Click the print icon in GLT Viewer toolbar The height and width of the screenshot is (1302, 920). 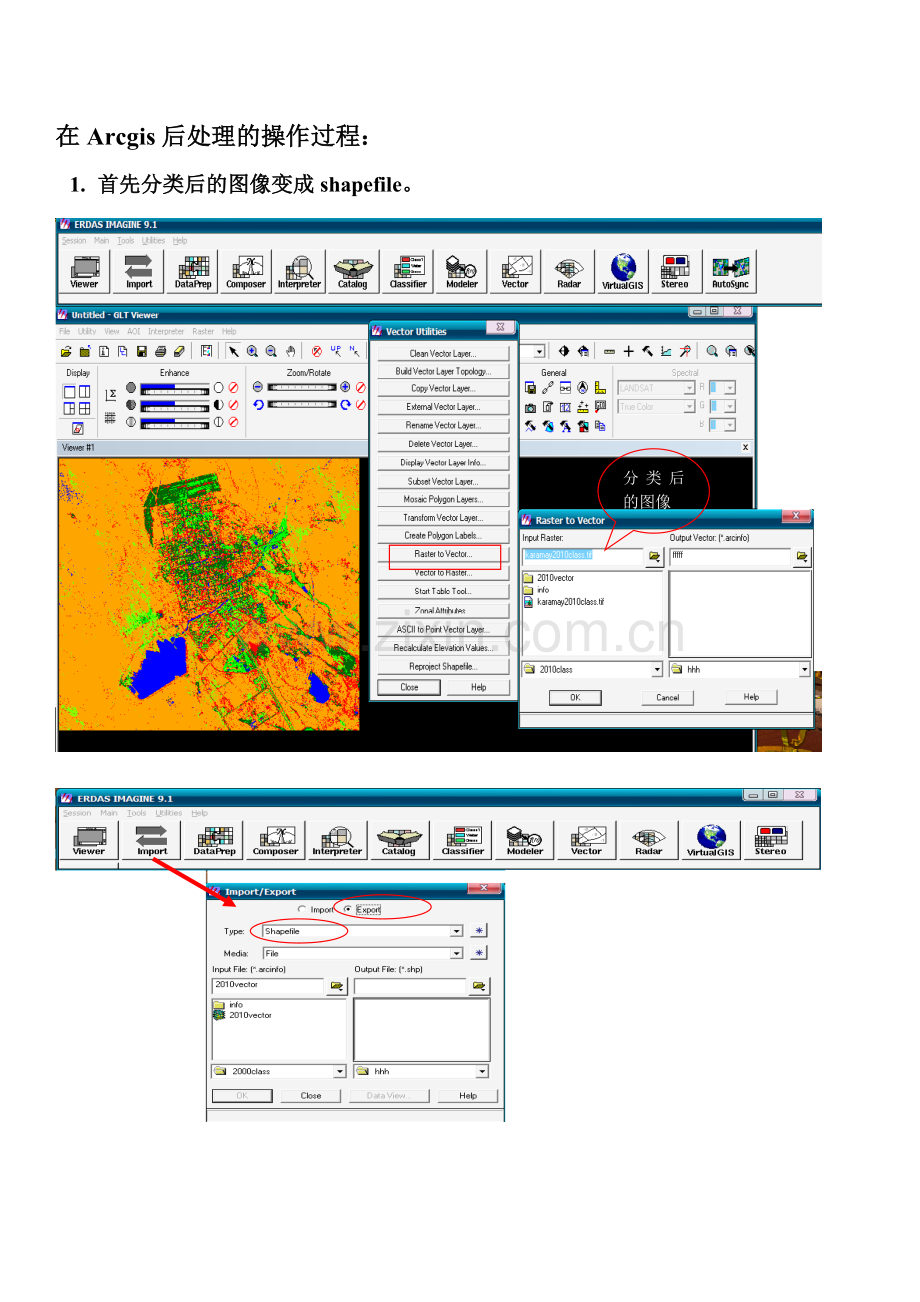pyautogui.click(x=161, y=351)
